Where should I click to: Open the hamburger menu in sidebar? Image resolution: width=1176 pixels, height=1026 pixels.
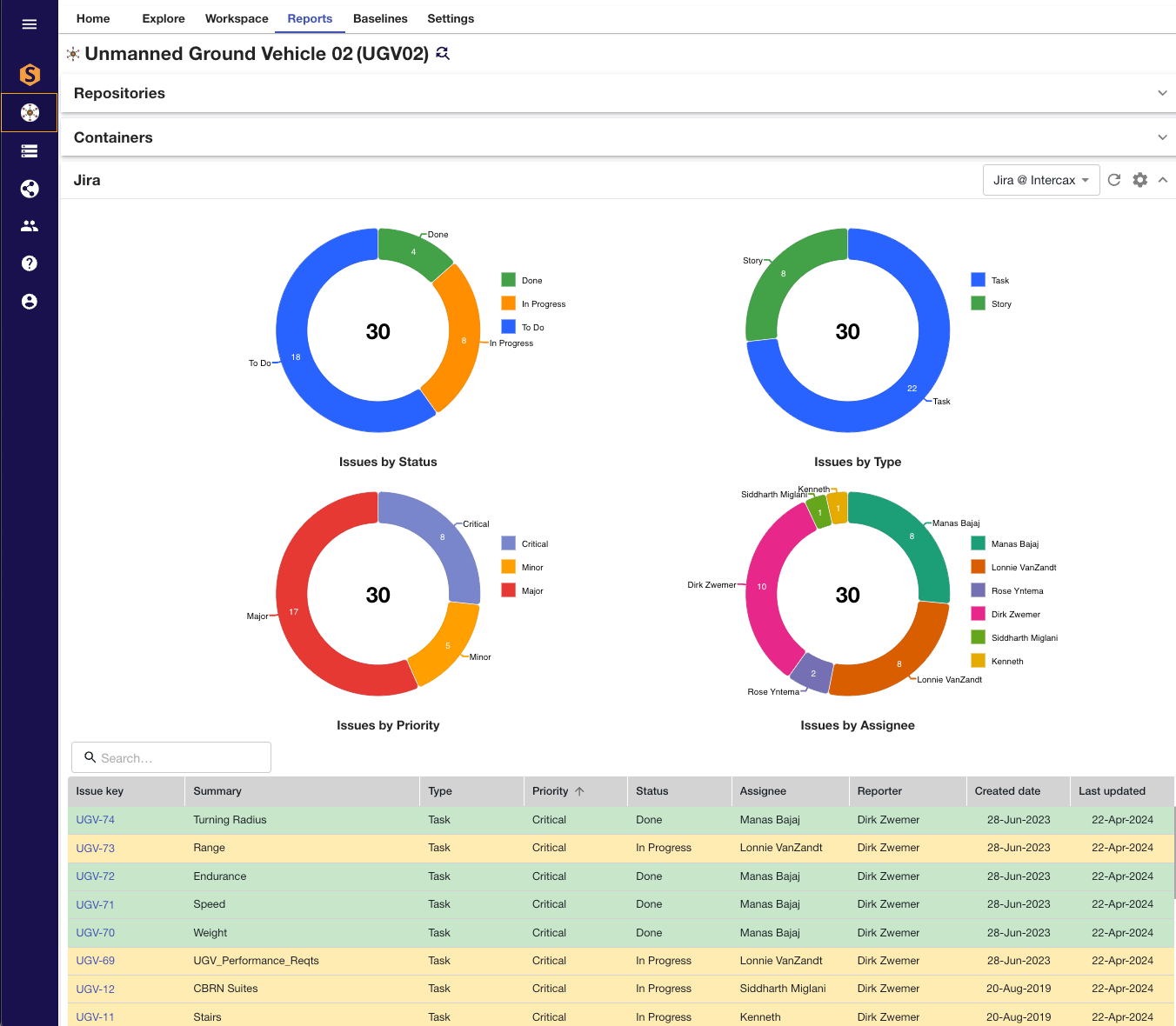click(30, 24)
